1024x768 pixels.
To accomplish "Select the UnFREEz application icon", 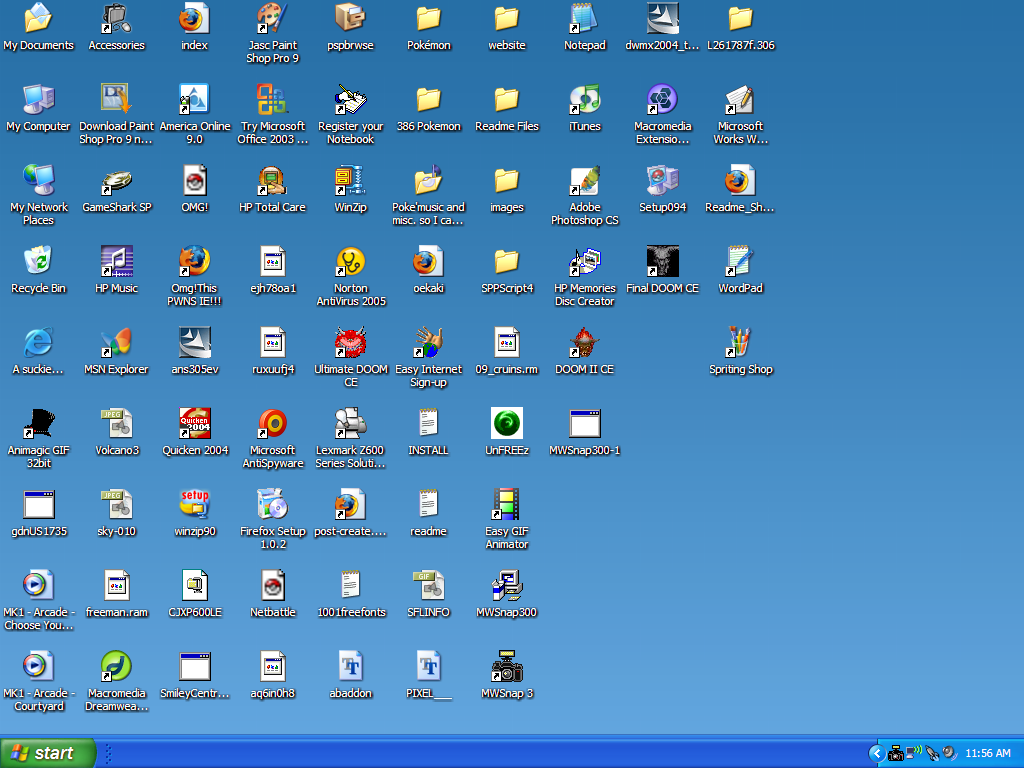I will tap(506, 423).
